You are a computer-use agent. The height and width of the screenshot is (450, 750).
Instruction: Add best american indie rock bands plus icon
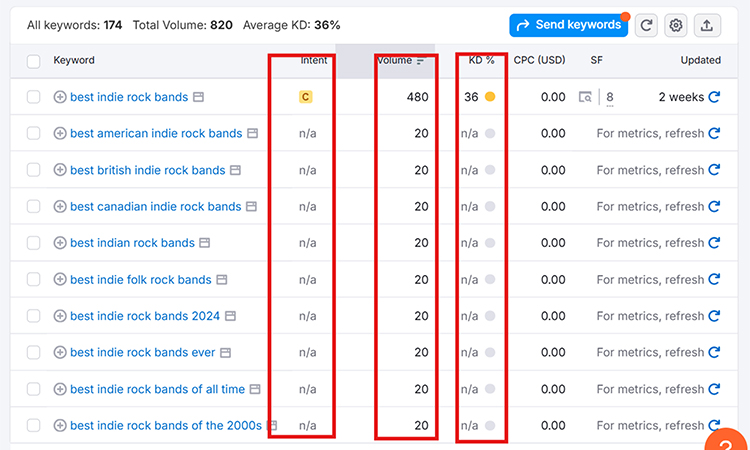60,133
